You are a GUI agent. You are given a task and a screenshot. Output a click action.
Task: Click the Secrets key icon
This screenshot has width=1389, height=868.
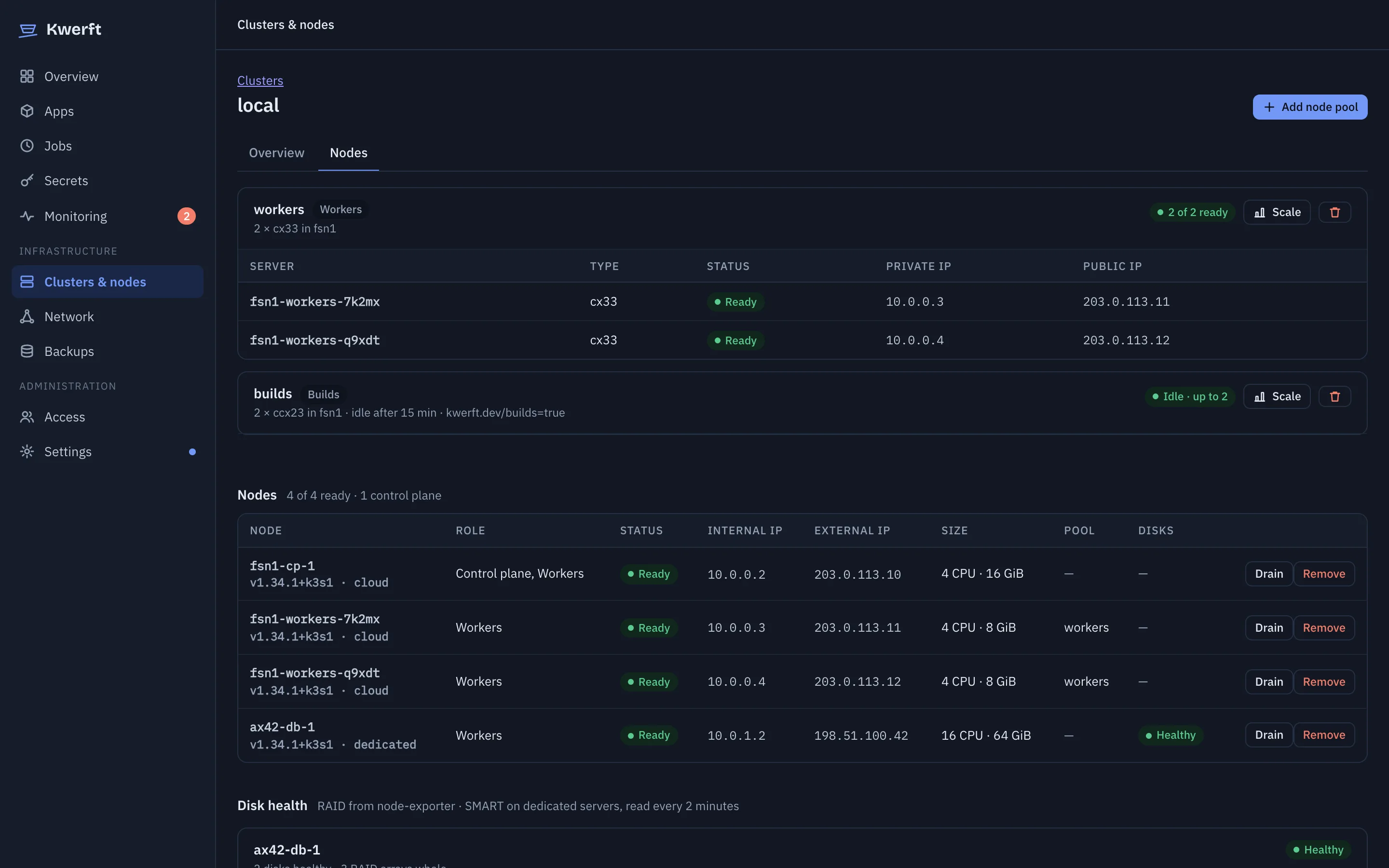tap(27, 180)
